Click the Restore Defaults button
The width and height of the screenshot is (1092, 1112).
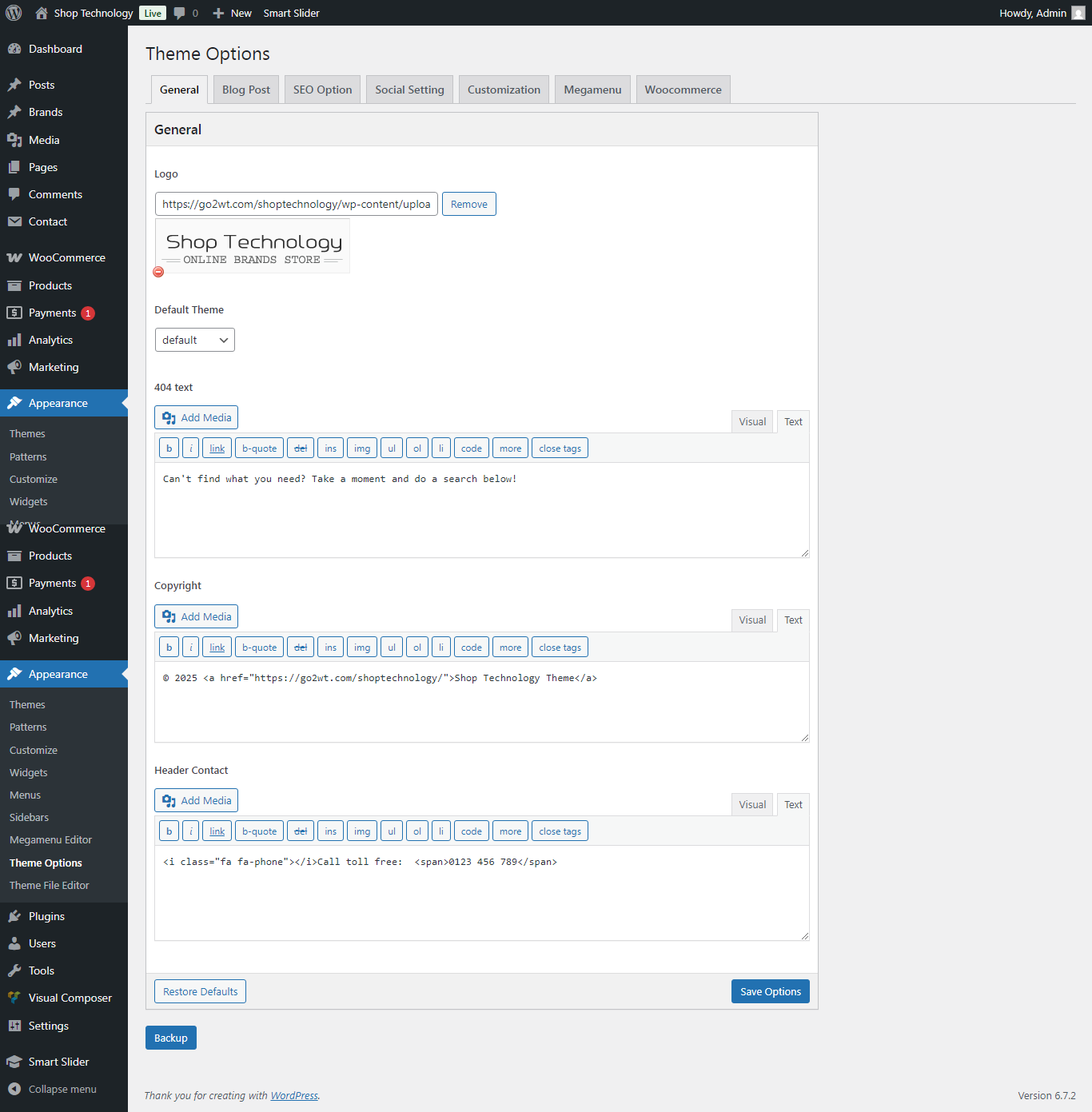click(201, 991)
